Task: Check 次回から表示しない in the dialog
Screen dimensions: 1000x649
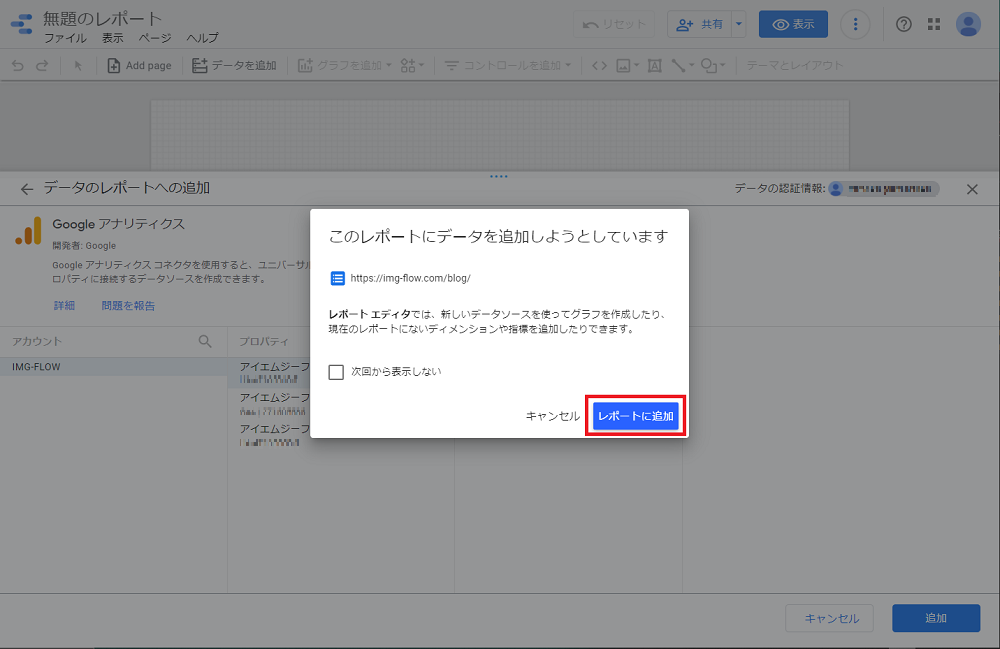Action: (x=337, y=370)
